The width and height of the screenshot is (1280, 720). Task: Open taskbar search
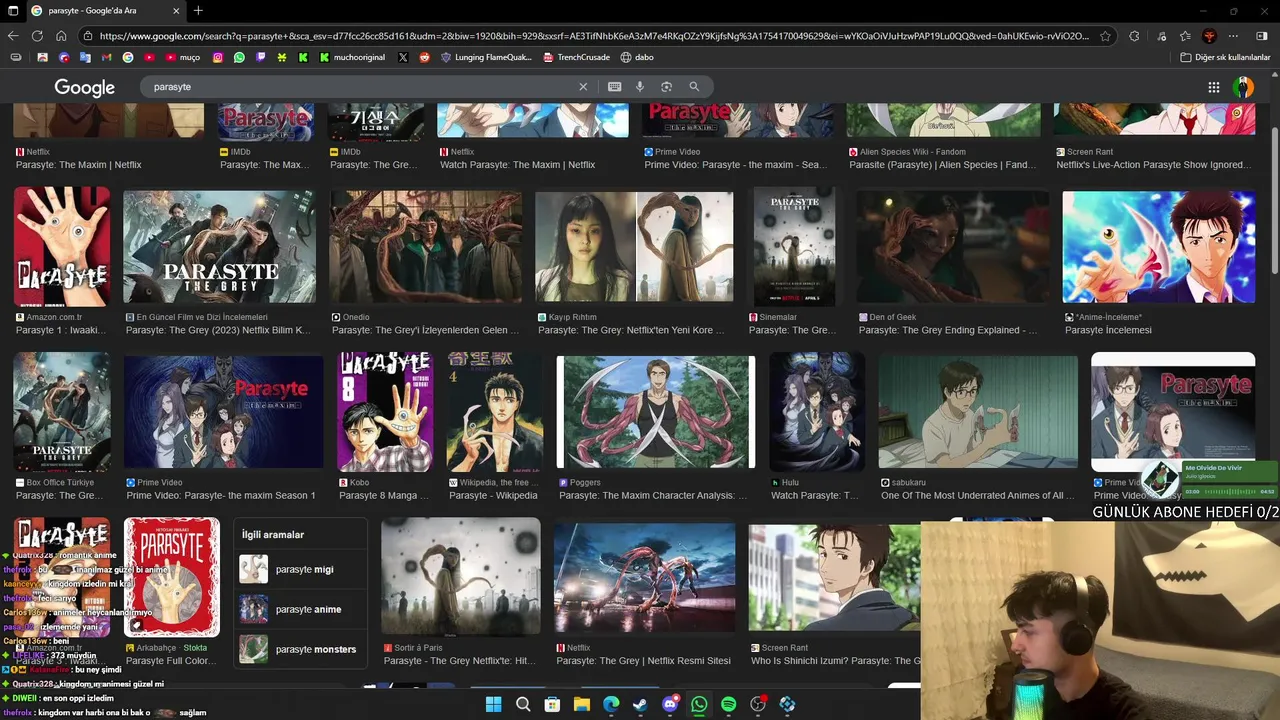point(523,704)
